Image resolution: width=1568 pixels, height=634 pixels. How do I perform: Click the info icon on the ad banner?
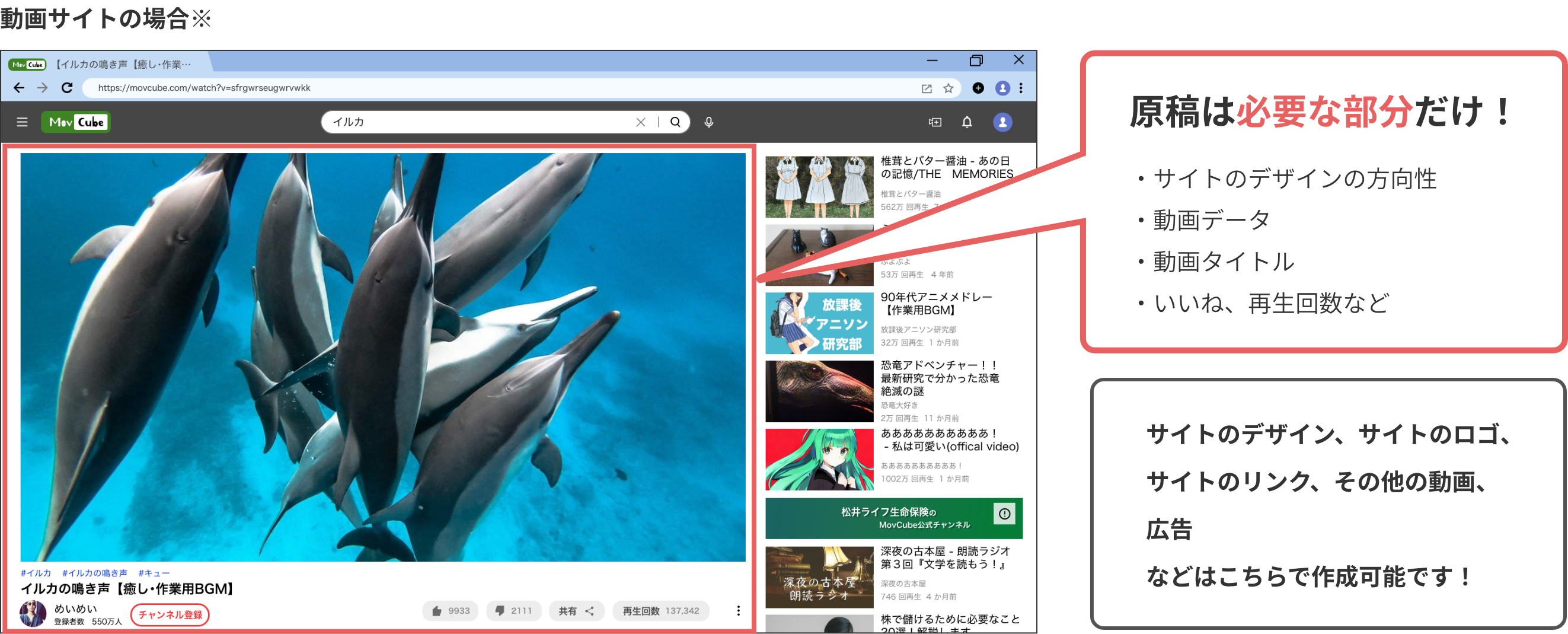click(1004, 514)
